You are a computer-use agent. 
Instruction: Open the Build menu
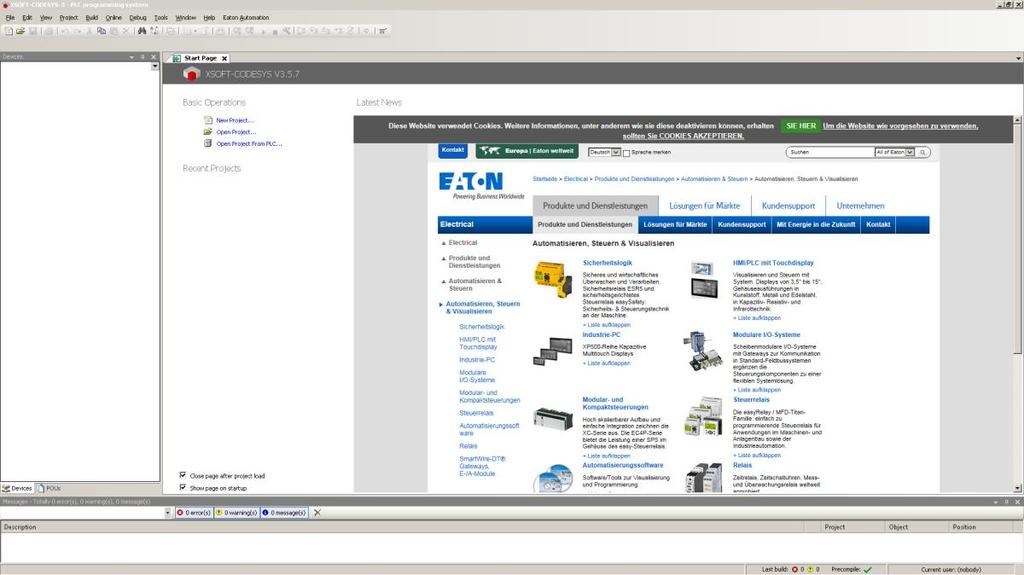click(92, 18)
